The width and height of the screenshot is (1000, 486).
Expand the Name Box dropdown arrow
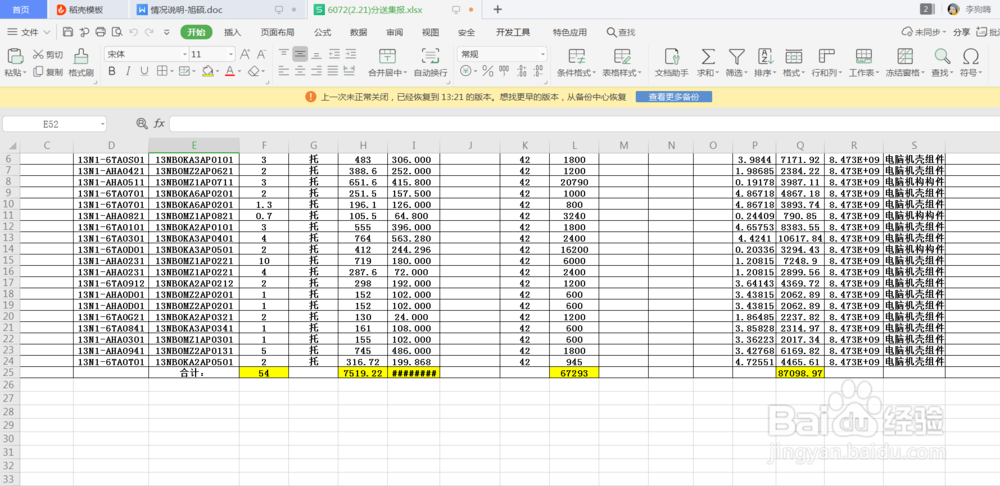[x=102, y=124]
